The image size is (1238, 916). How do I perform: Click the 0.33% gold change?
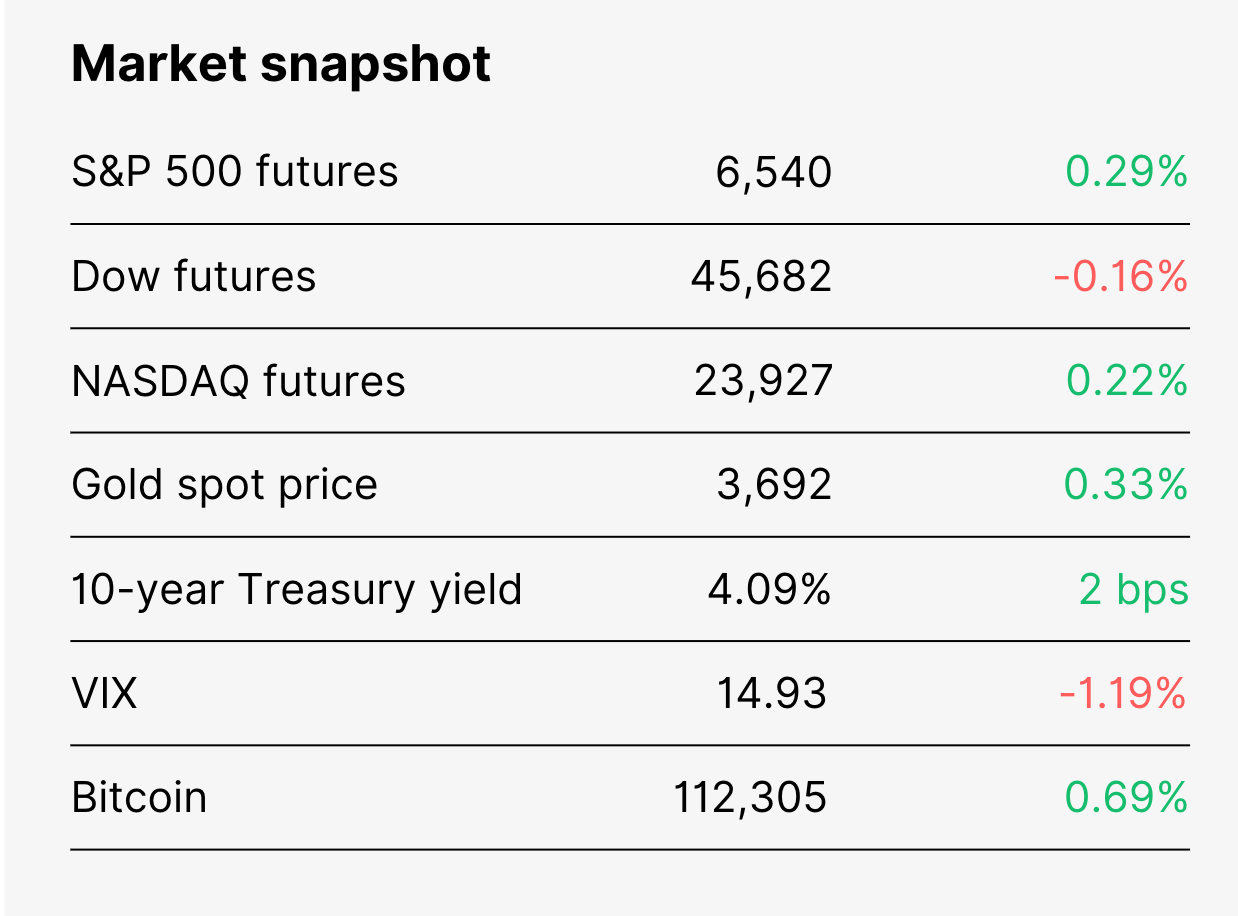(x=1126, y=485)
